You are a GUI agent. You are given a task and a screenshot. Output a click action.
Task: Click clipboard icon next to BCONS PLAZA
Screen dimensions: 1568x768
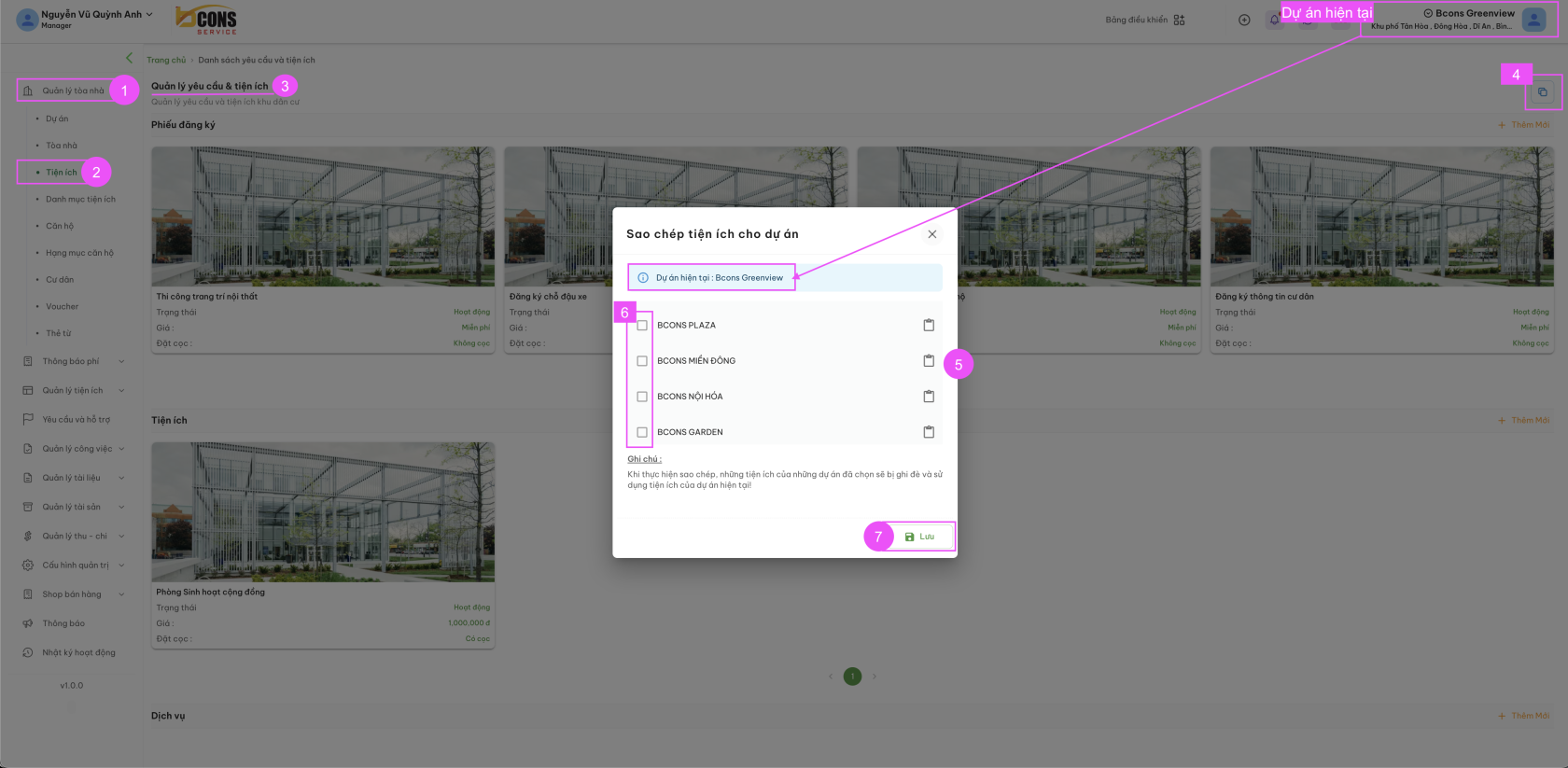[x=929, y=325]
